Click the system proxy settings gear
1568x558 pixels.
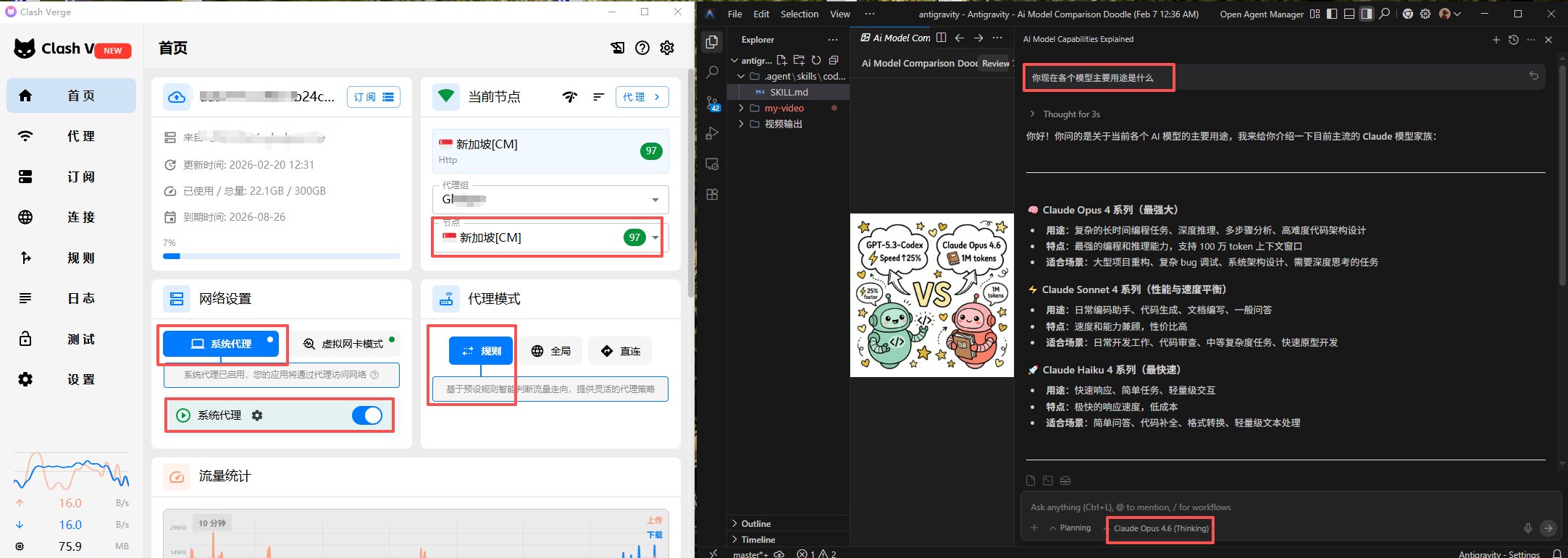[257, 415]
